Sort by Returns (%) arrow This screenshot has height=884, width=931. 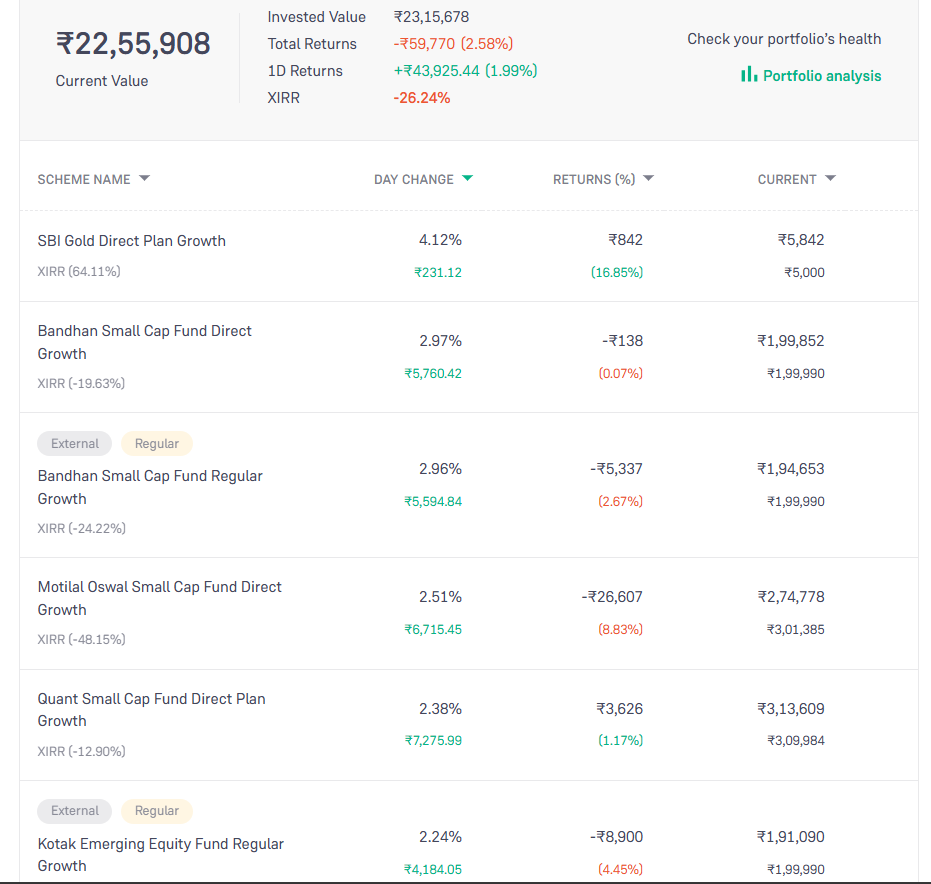[x=648, y=178]
